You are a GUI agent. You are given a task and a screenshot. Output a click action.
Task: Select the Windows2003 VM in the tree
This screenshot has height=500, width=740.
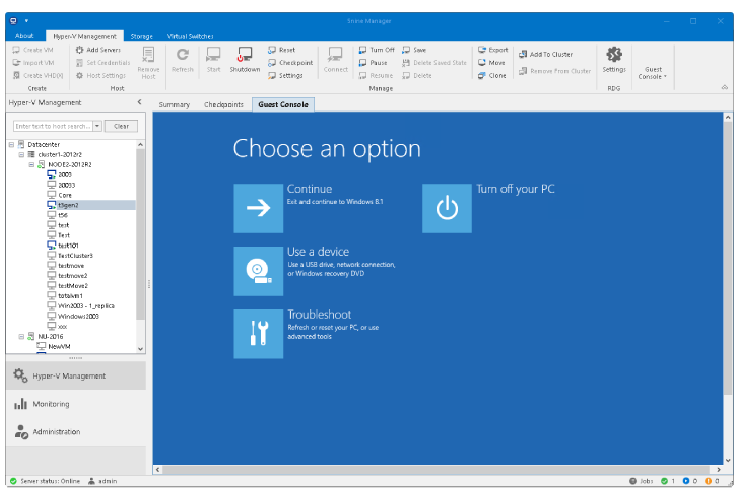[x=77, y=315]
